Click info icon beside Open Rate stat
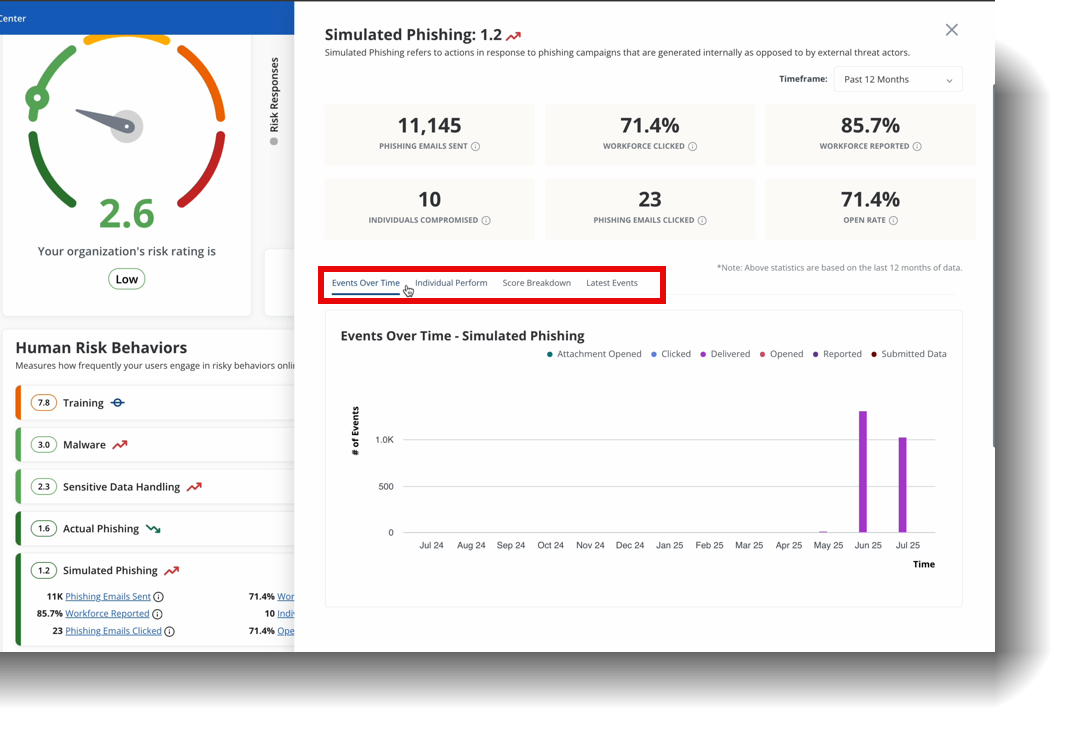The height and width of the screenshot is (747, 1090). coord(893,221)
